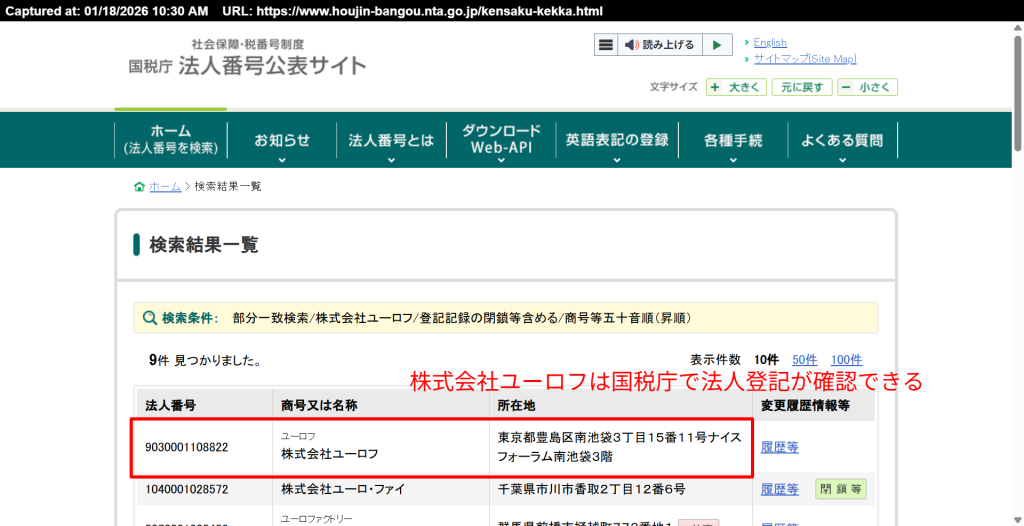Click the search magnifier icon beside 検索条件
1024x526 pixels.
150,318
